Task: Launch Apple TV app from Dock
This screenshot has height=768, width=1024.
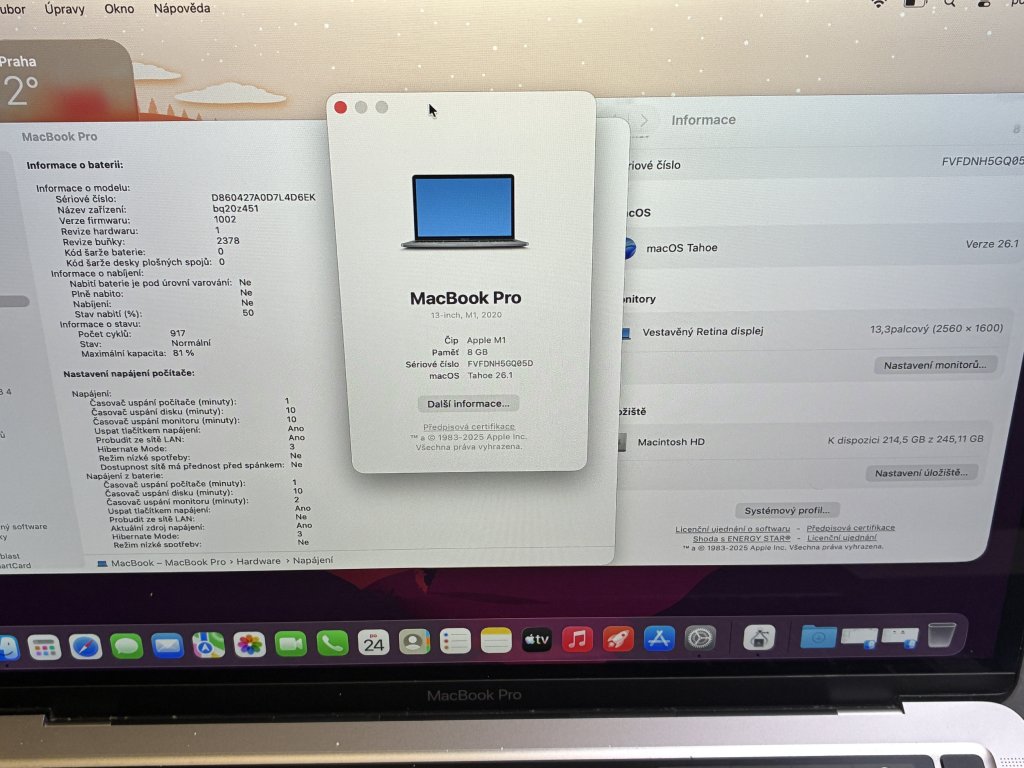Action: click(537, 640)
